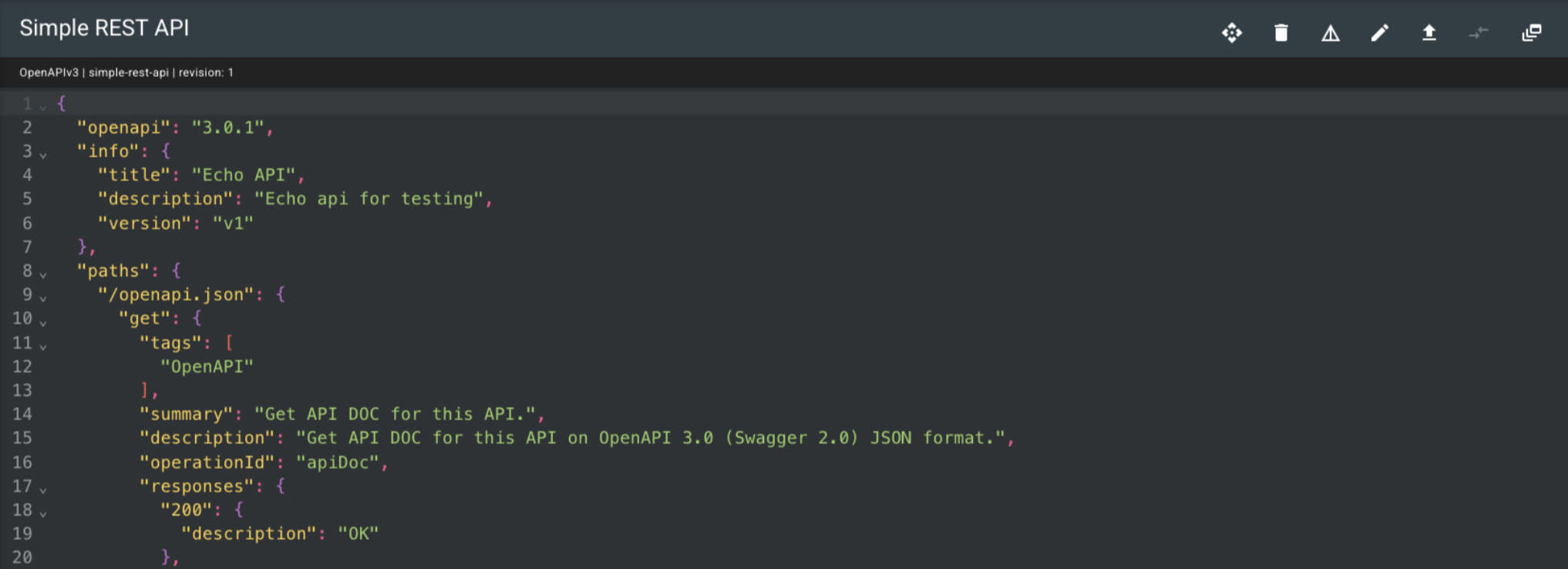Click "Echo api for testing" description value
1568x569 pixels.
[369, 199]
